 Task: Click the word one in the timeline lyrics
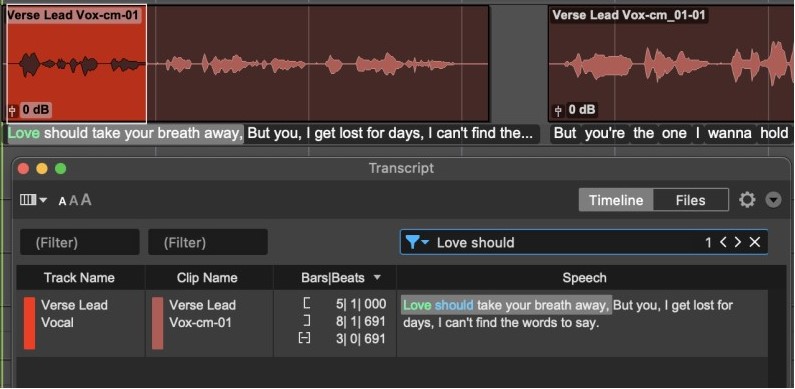pyautogui.click(x=674, y=134)
